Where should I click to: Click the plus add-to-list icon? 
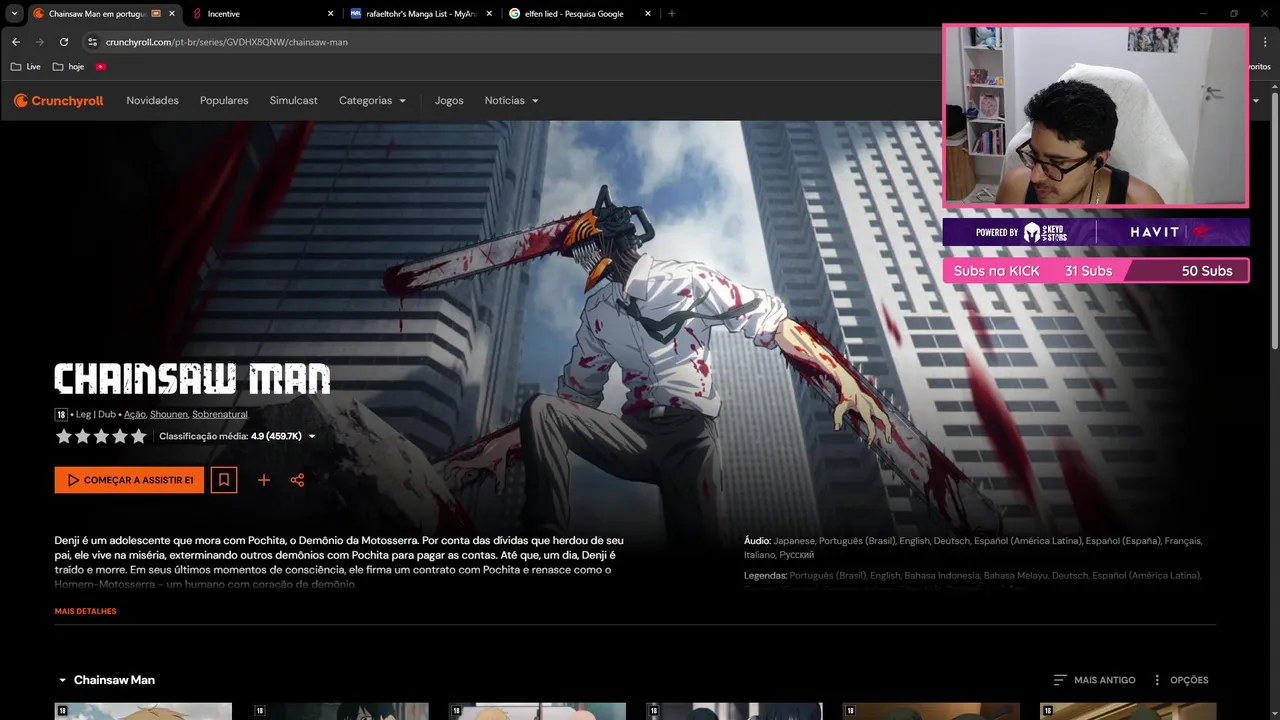pos(264,480)
